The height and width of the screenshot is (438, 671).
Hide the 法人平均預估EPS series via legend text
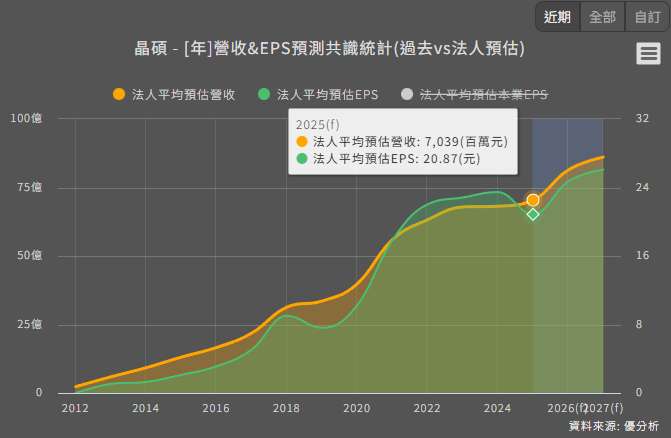327,94
